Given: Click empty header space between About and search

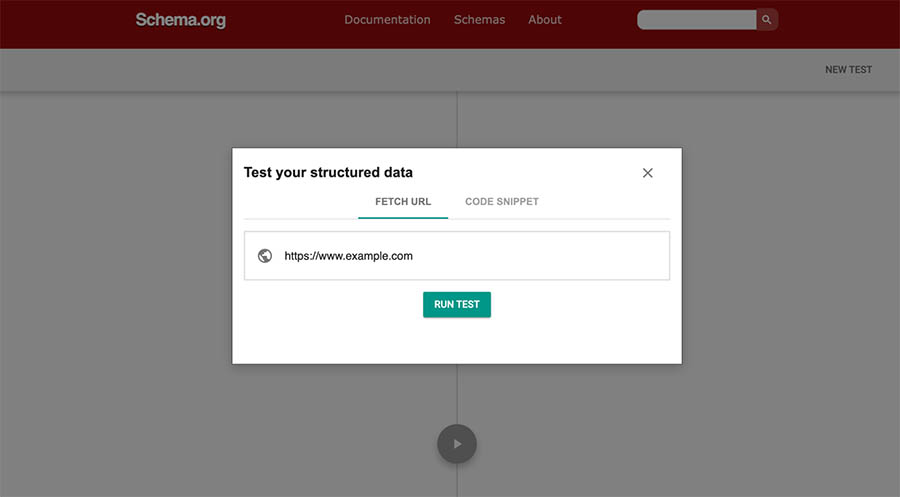Looking at the screenshot, I should [600, 20].
